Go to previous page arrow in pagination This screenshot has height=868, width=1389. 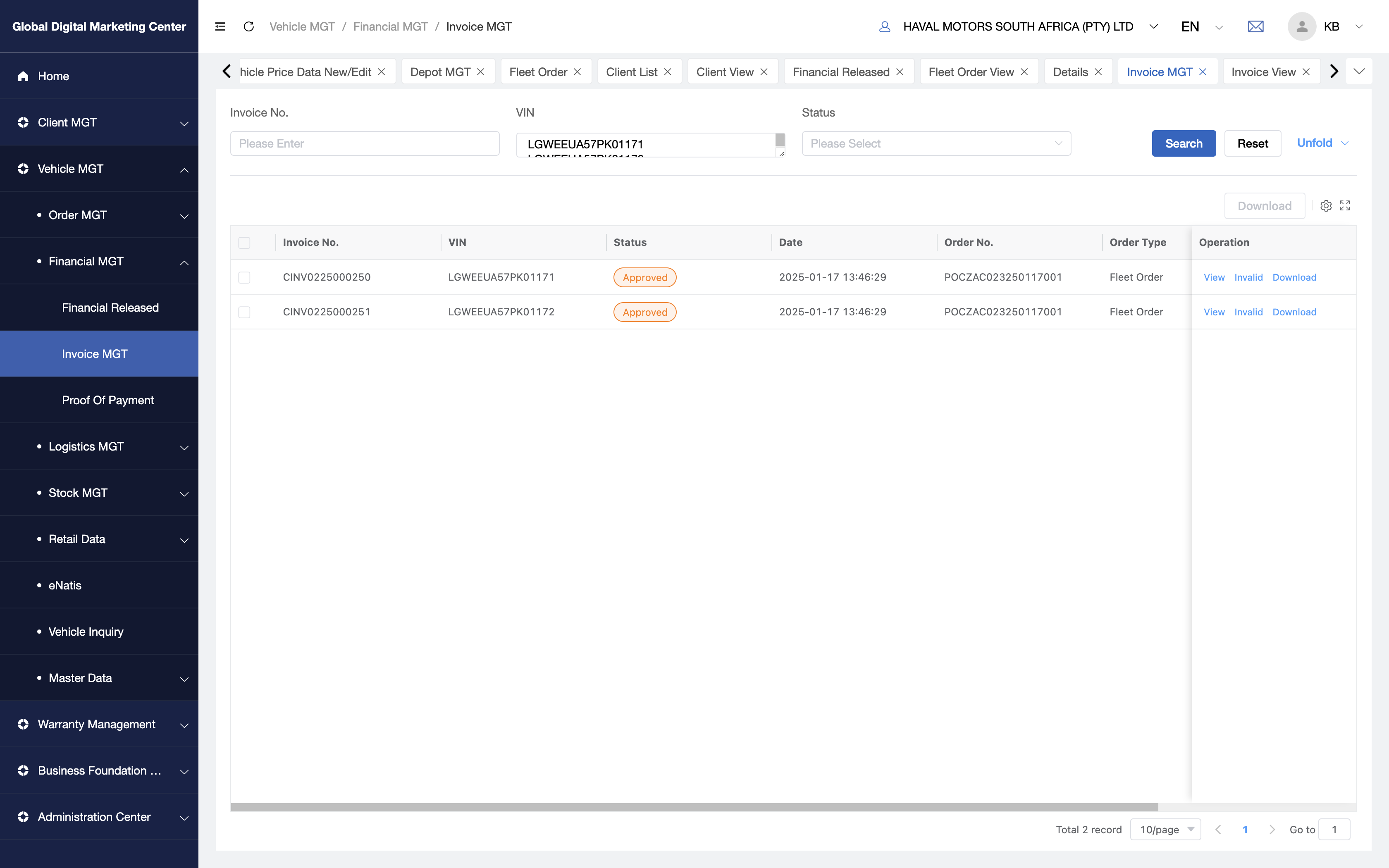pyautogui.click(x=1218, y=830)
